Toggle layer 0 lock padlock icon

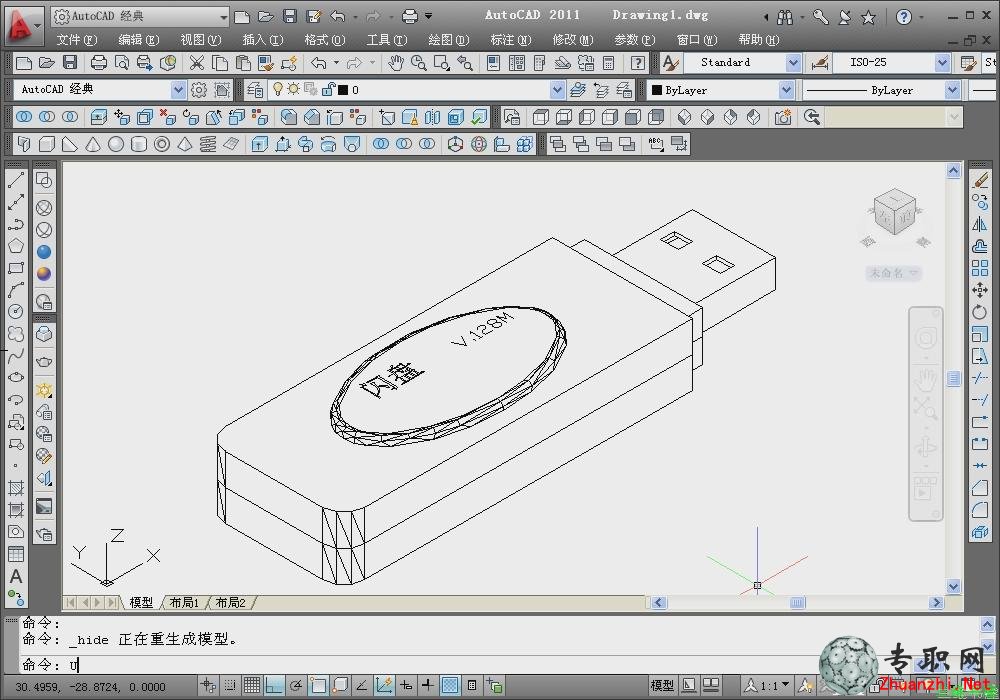click(x=327, y=90)
